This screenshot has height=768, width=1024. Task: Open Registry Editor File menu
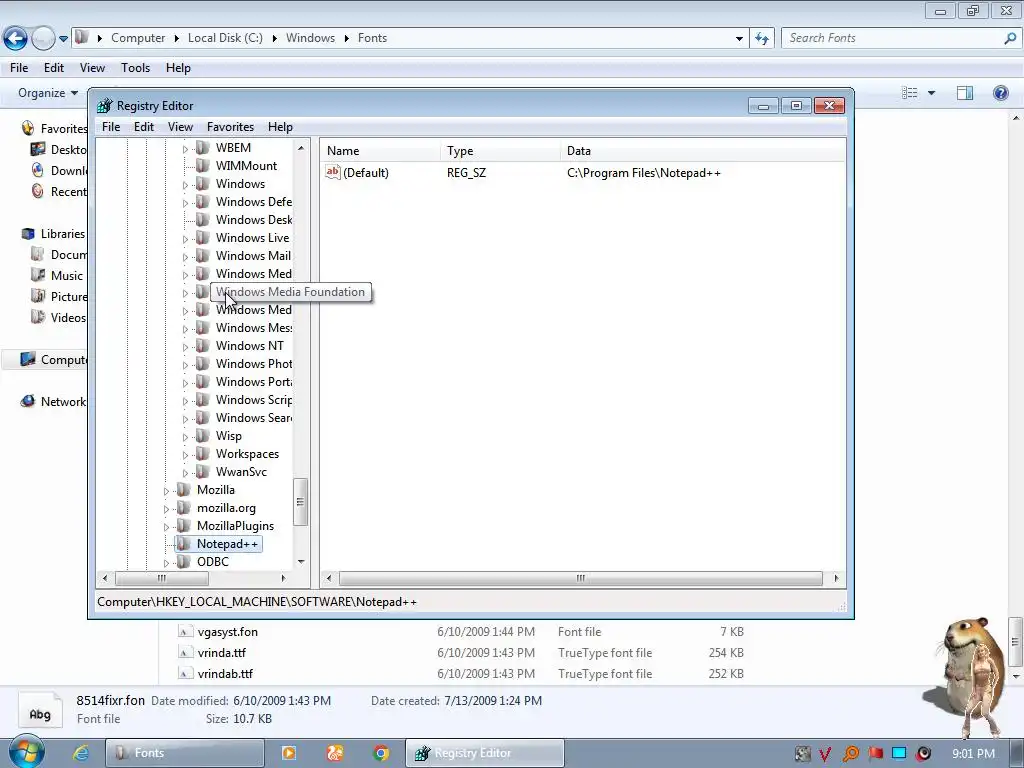pos(111,127)
